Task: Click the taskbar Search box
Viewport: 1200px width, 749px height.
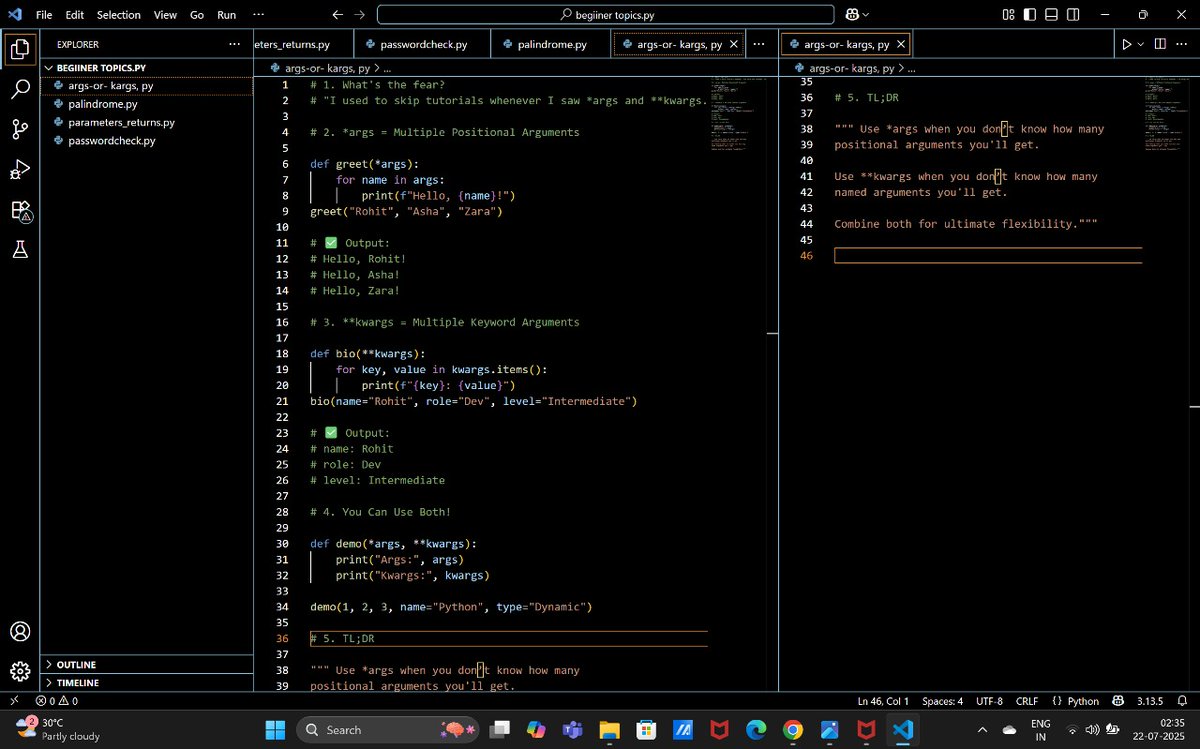Action: coord(390,730)
